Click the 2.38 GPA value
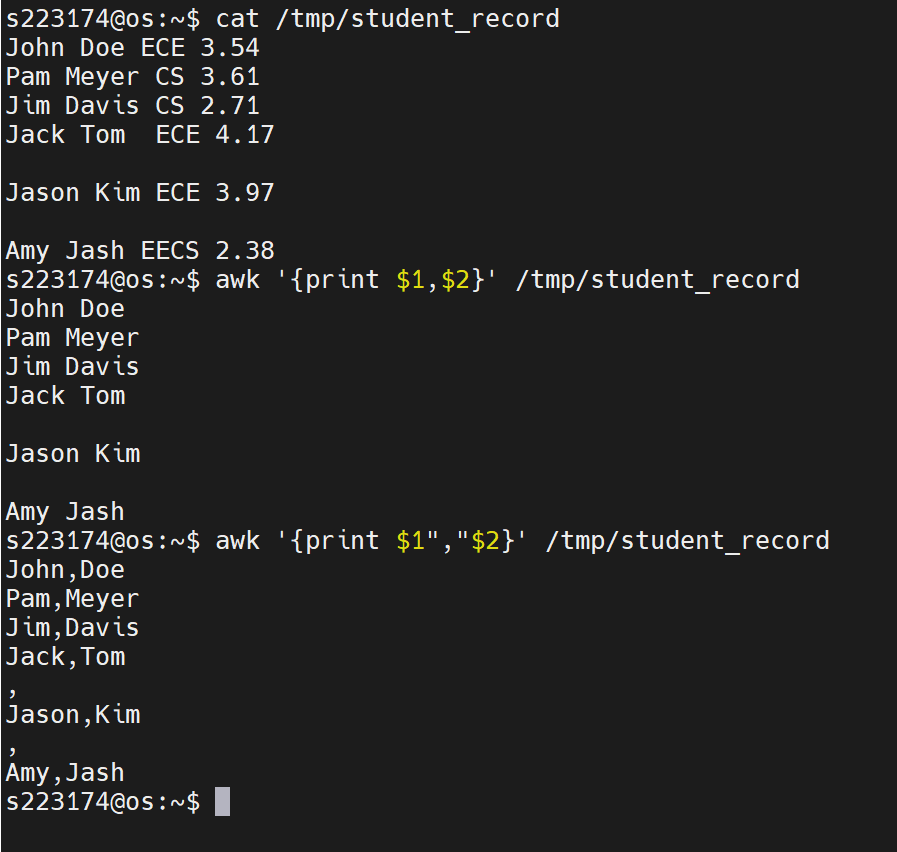The height and width of the screenshot is (852, 897). (244, 250)
